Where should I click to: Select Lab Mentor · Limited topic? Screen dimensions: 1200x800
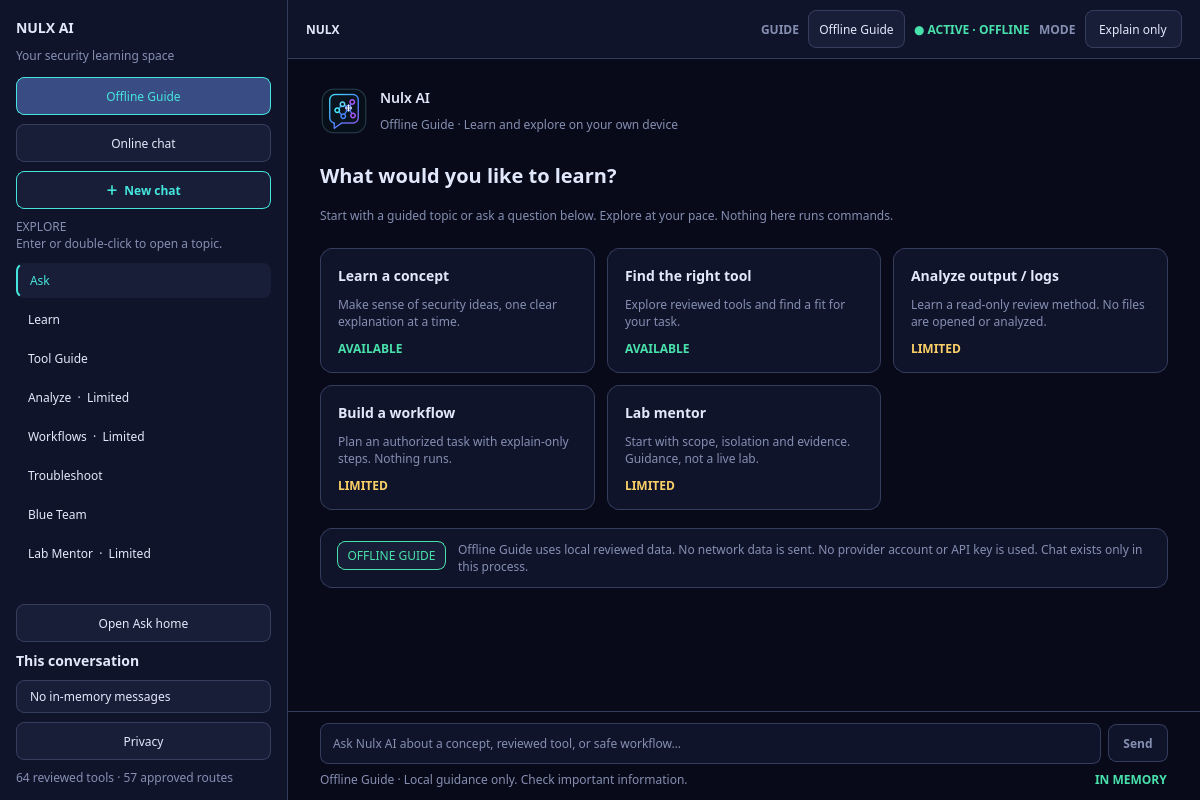(143, 553)
